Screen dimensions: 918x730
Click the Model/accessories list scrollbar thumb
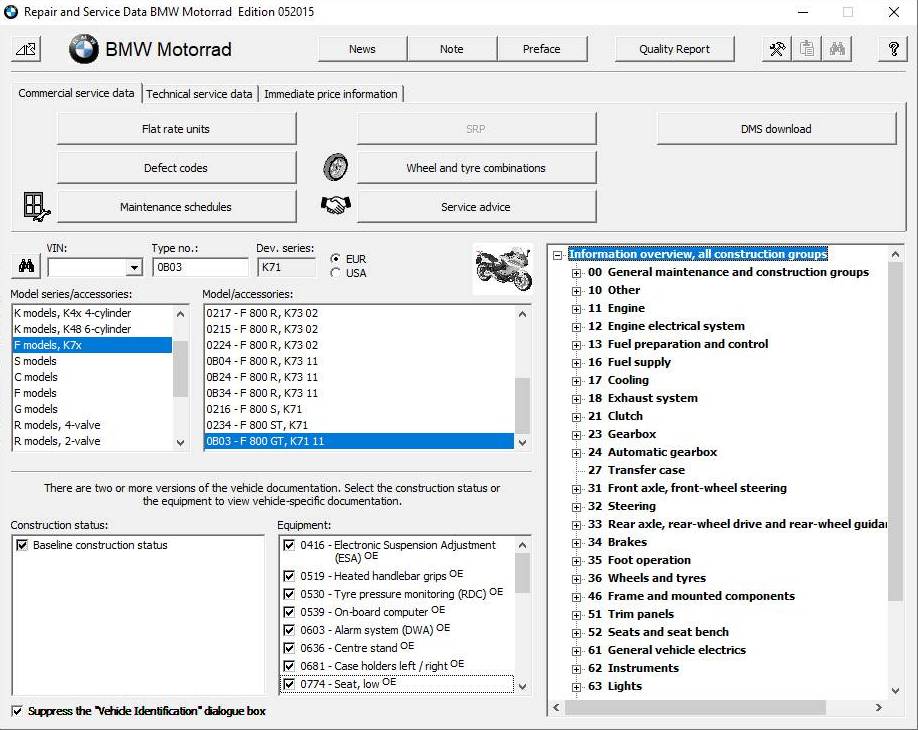(522, 405)
